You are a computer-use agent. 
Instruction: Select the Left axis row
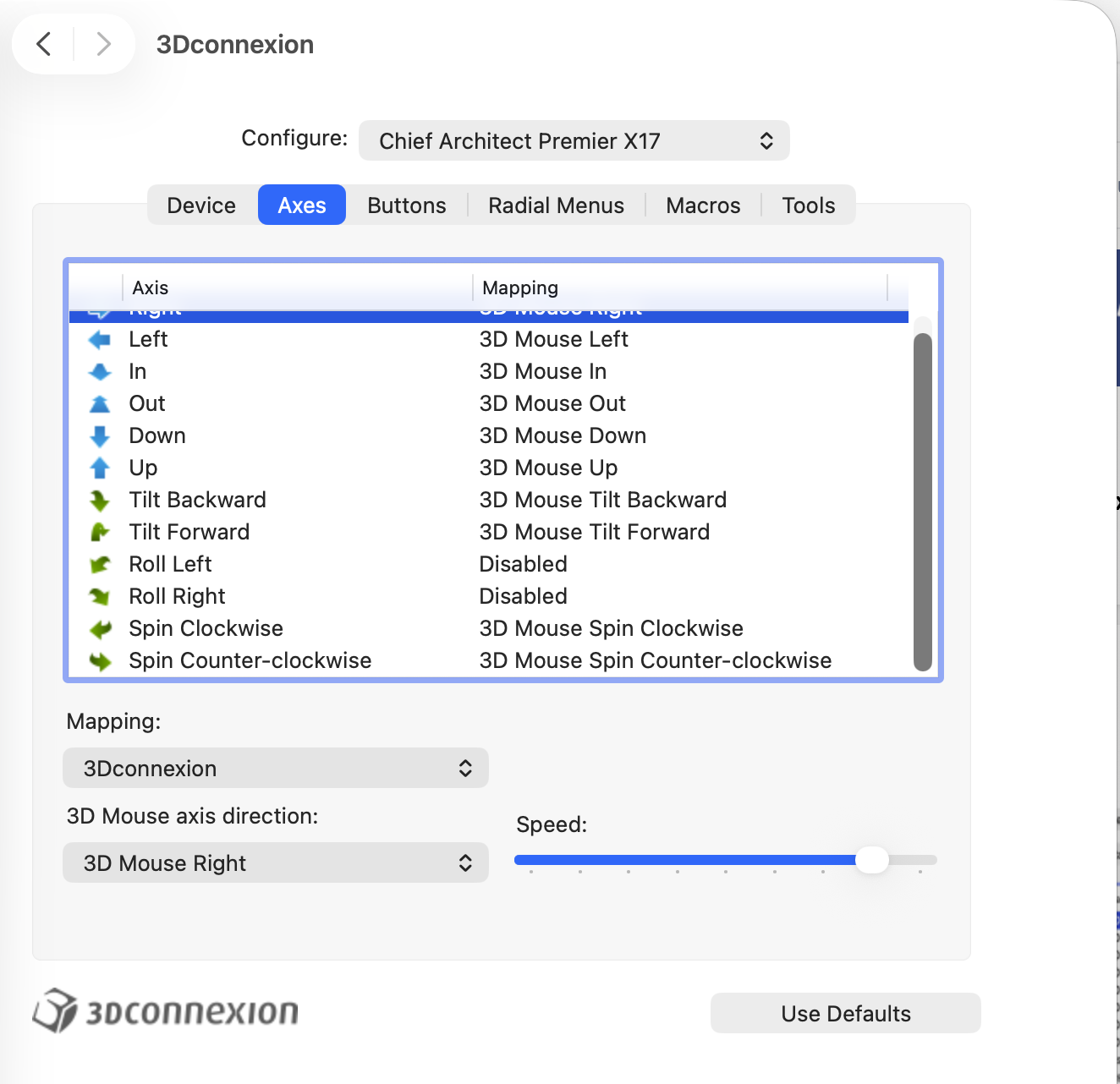tap(489, 340)
